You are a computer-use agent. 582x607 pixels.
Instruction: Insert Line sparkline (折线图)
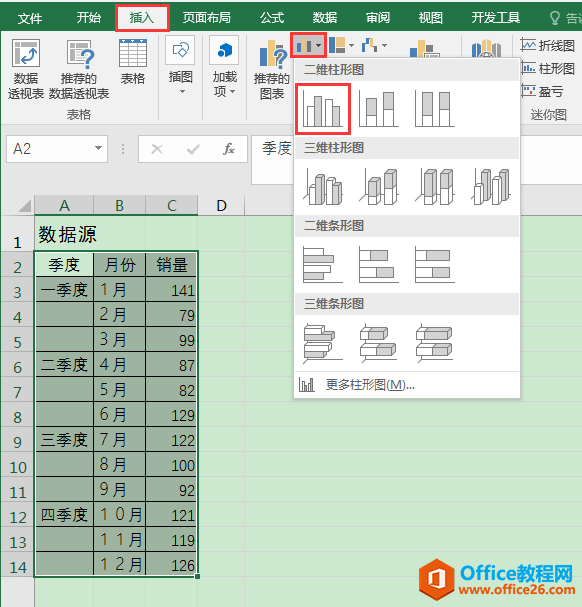click(548, 46)
